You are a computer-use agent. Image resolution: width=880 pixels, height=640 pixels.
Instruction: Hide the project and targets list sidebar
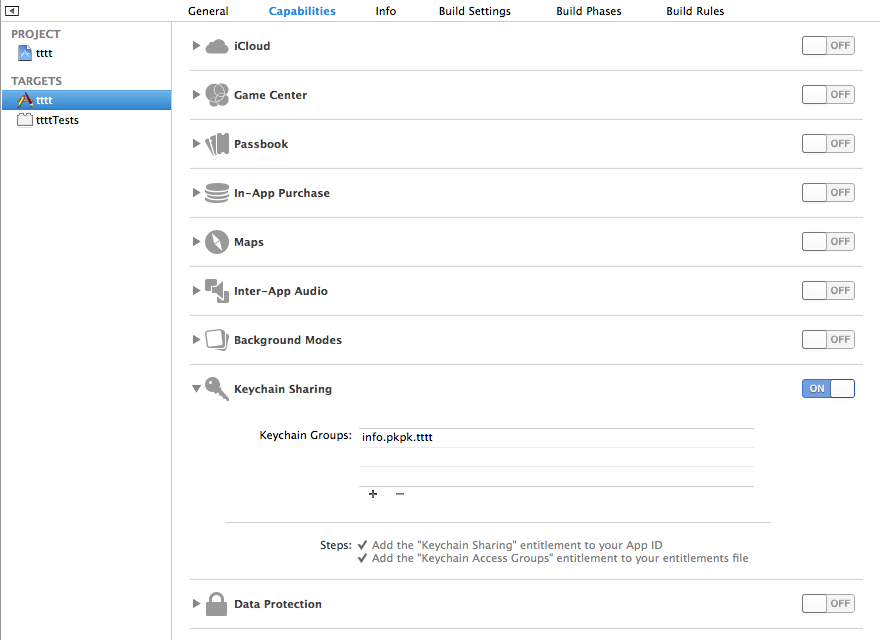(x=12, y=11)
